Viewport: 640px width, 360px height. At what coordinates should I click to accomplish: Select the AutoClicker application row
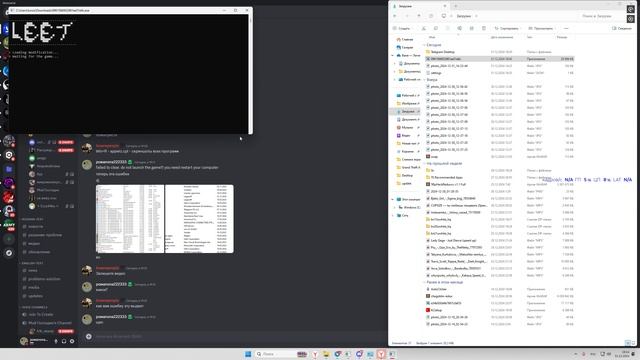click(500, 289)
